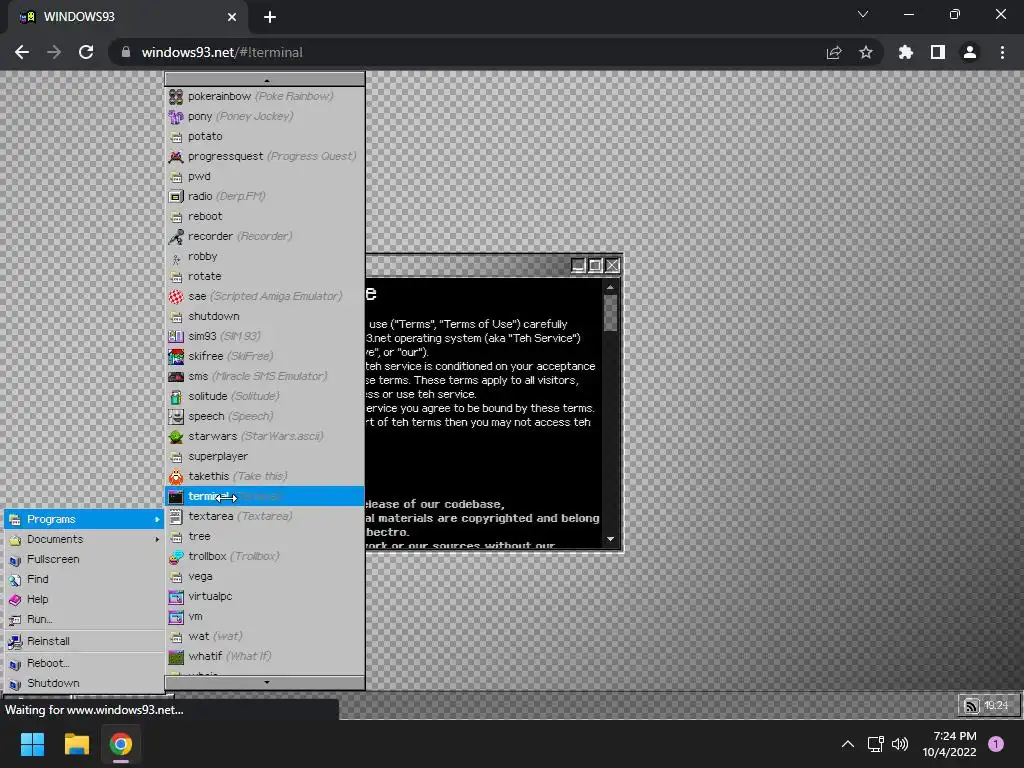
Task: Play starwars StarWars.ascii icon
Action: (176, 436)
